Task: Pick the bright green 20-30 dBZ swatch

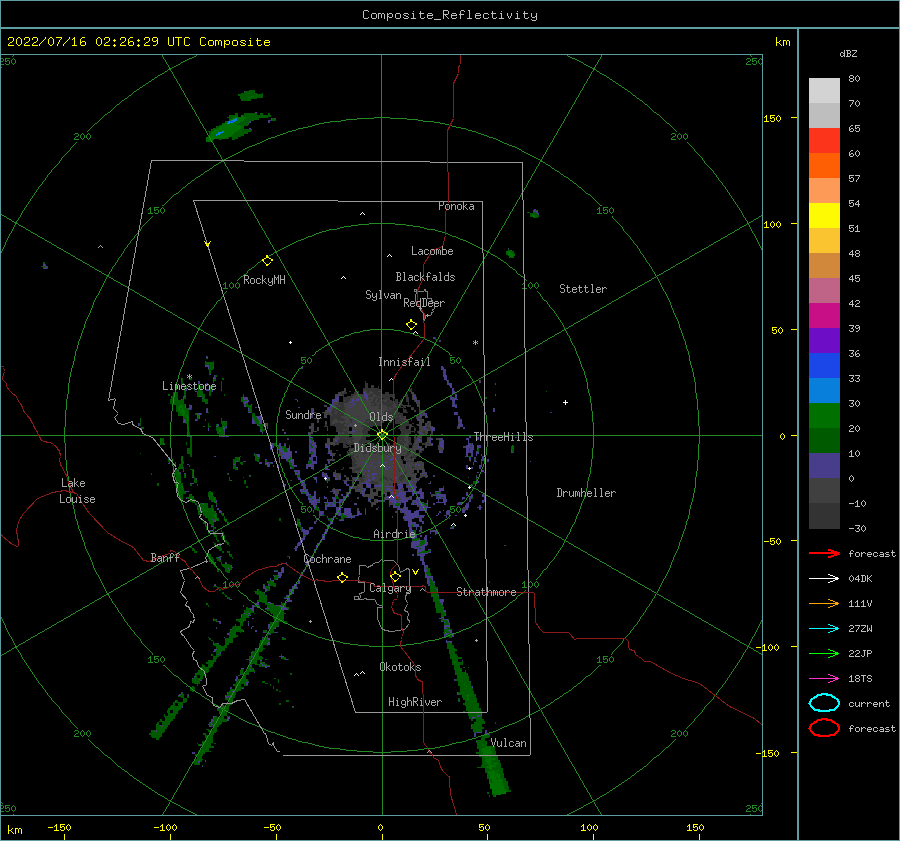Action: click(824, 416)
